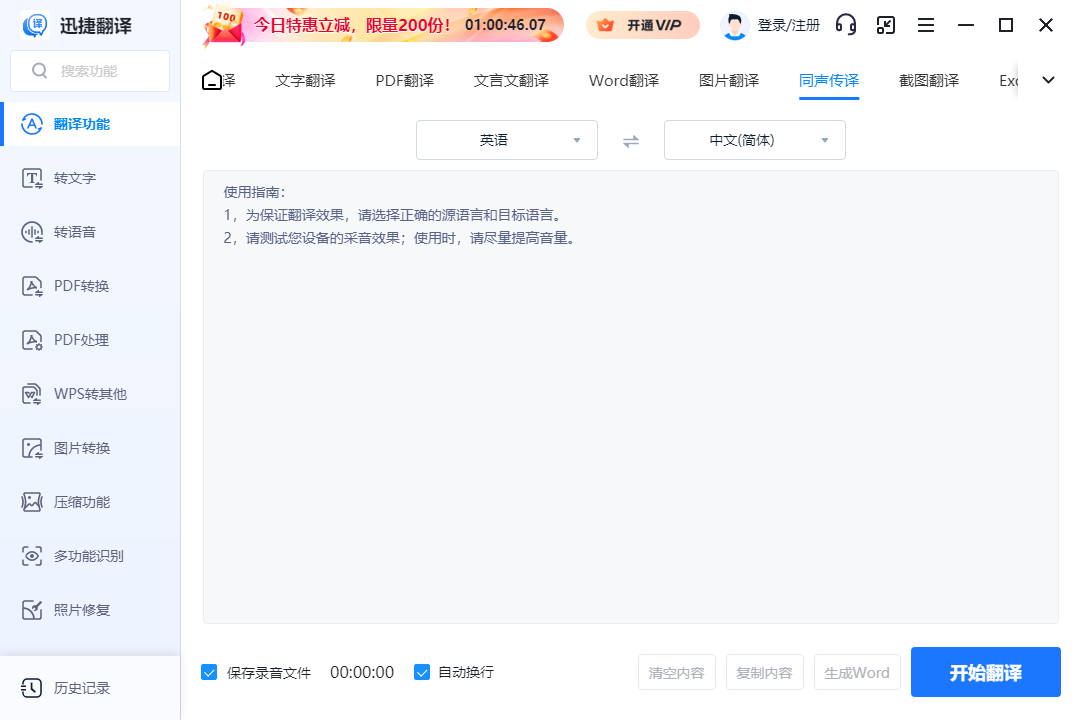Click the 今日特惠立减 promotion banner text
Screen dimensions: 1080x720
[x=353, y=25]
